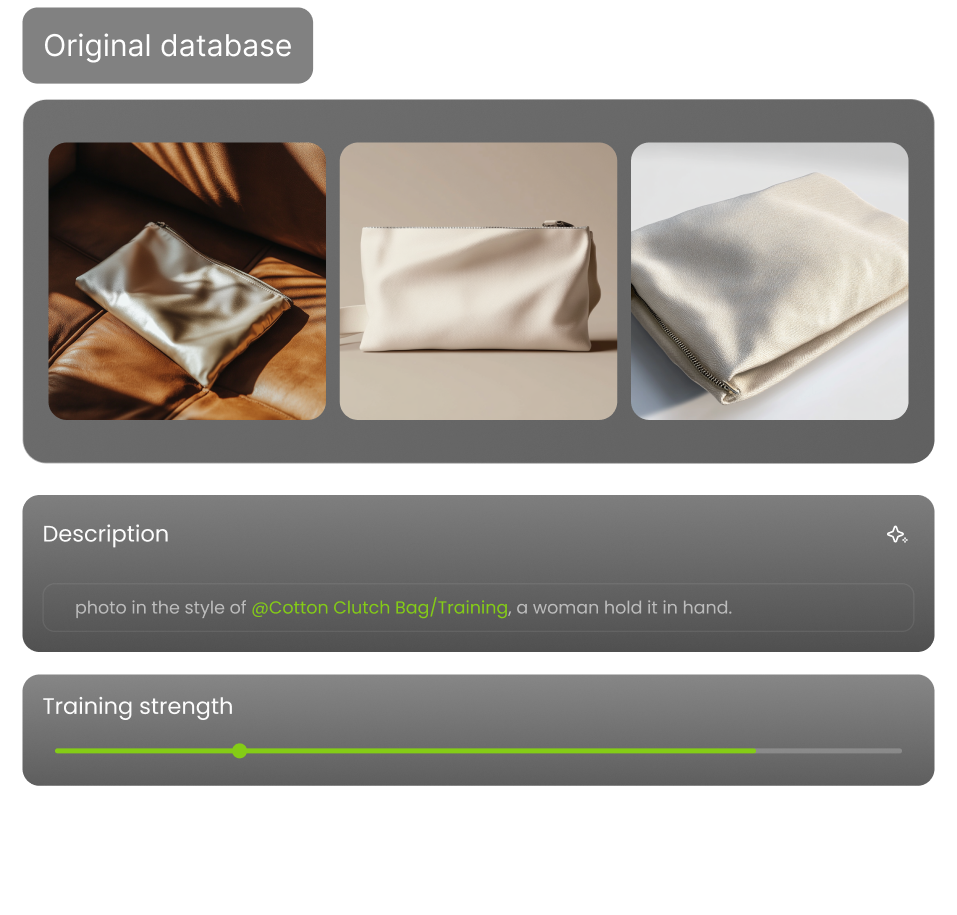Click the Training strength heading text

tap(138, 706)
